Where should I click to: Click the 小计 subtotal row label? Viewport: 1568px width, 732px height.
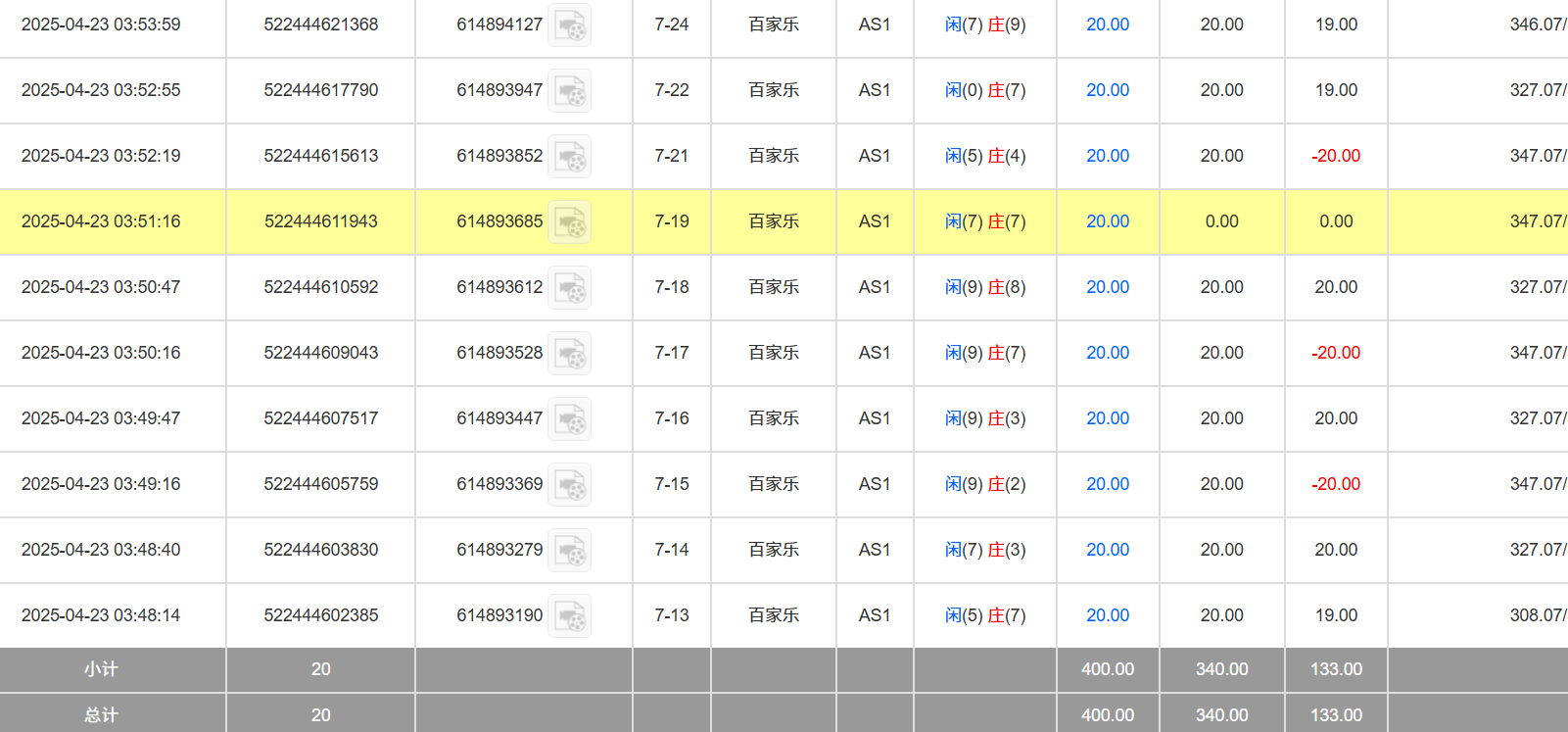click(101, 669)
